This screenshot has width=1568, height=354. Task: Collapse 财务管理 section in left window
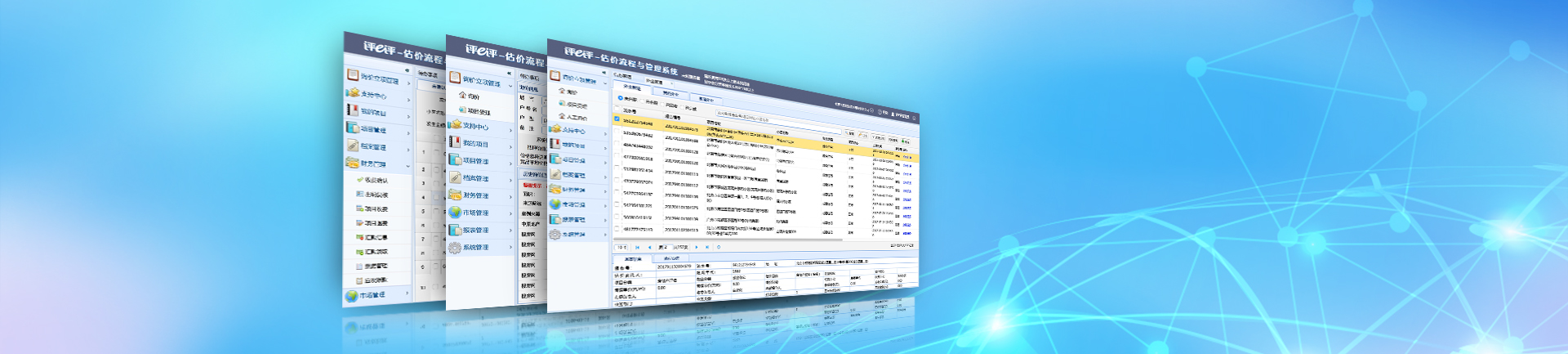tap(409, 166)
